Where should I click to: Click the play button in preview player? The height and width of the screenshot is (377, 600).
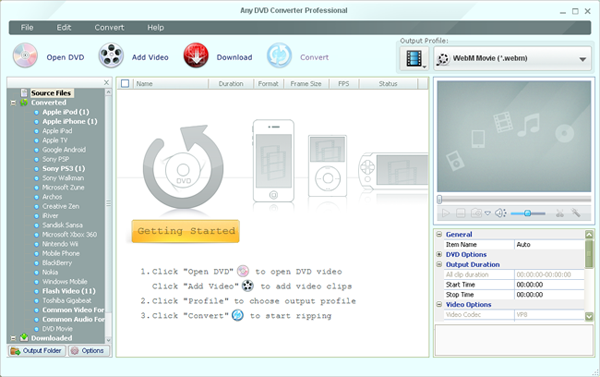pyautogui.click(x=445, y=213)
